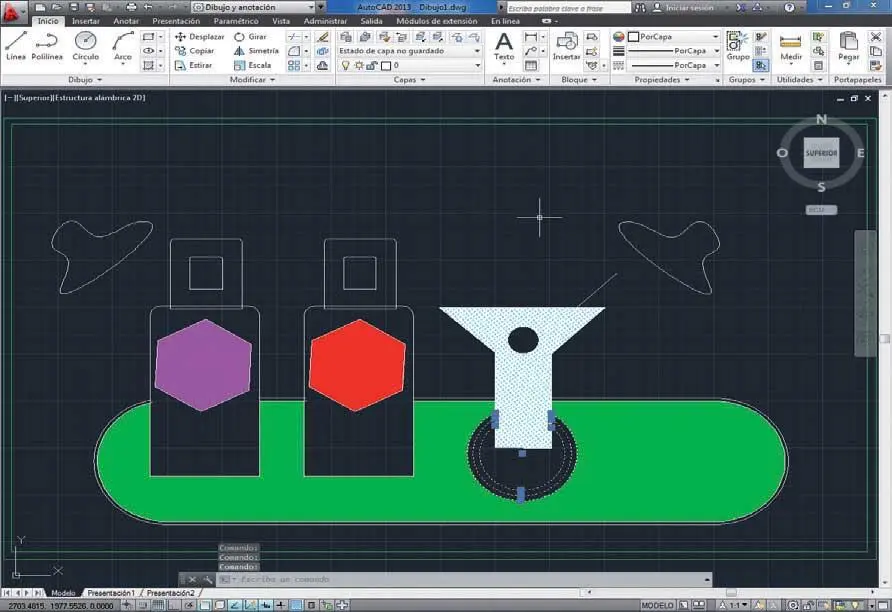Click the Escala scale tool

click(x=253, y=65)
